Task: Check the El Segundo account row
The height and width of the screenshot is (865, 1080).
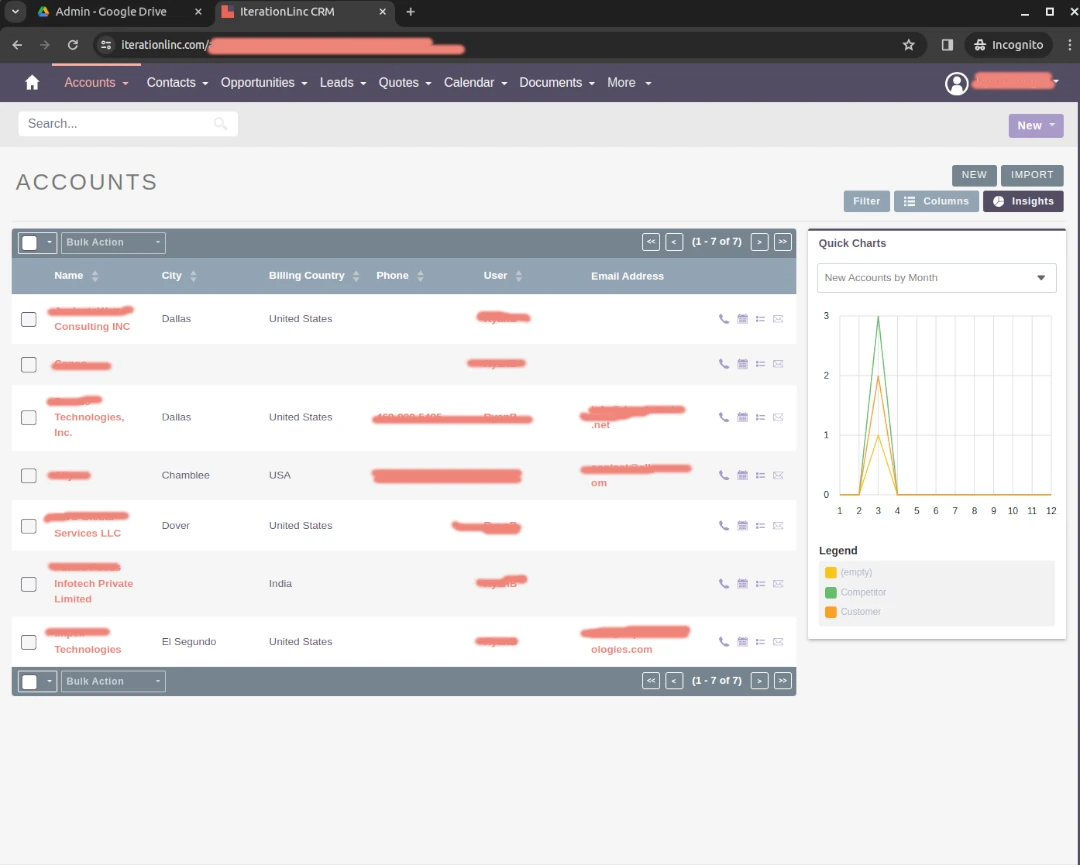Action: 28,643
